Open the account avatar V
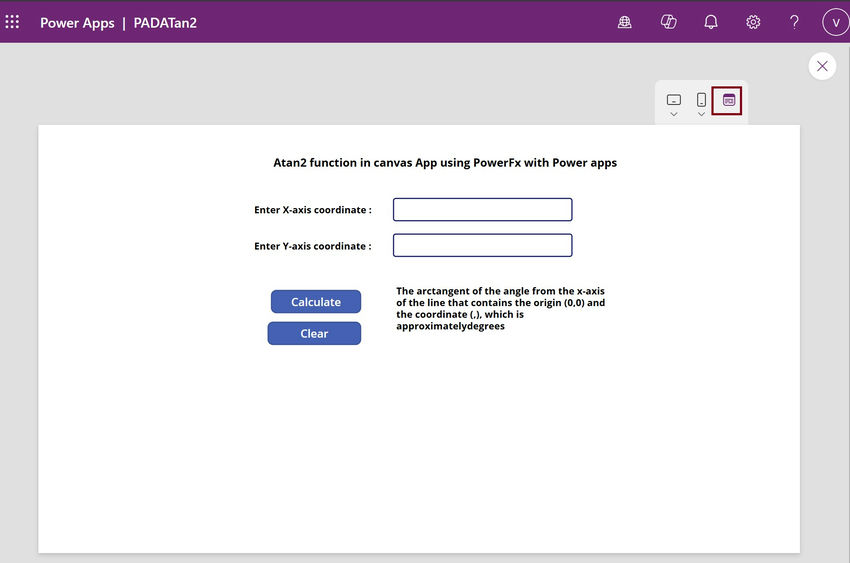Screen dimensions: 850x563 pos(835,23)
